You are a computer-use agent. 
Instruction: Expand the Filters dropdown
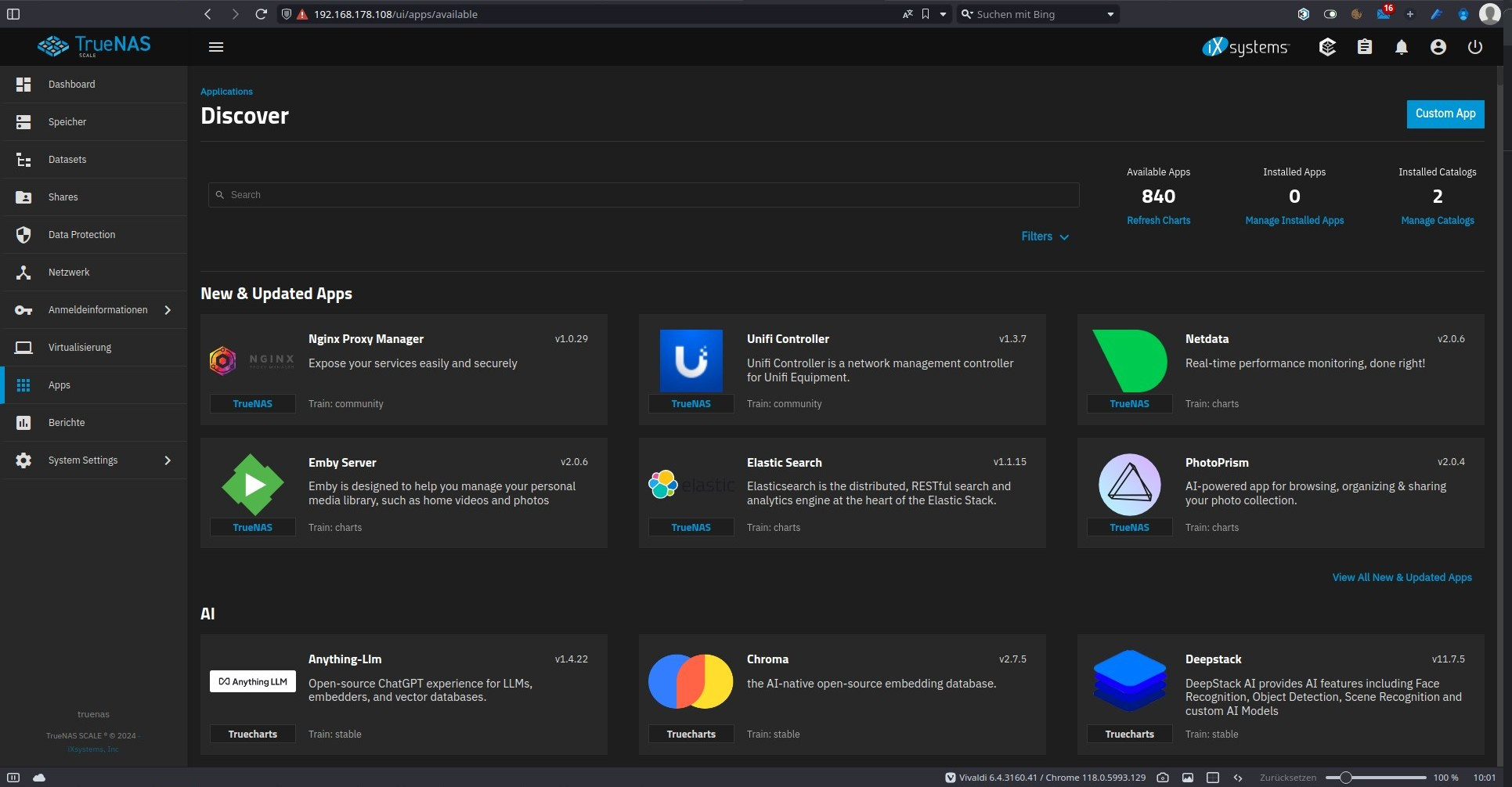coord(1045,236)
